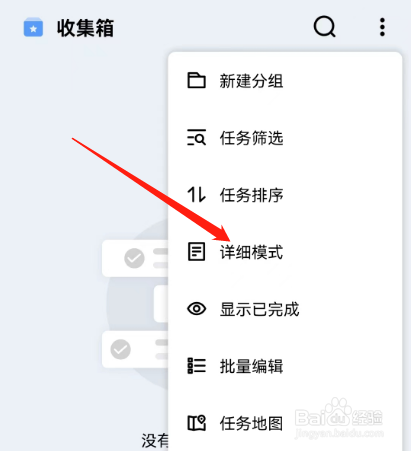Toggle the eye icon for 显示已完成
Viewport: 412px width, 451px height.
[x=196, y=309]
